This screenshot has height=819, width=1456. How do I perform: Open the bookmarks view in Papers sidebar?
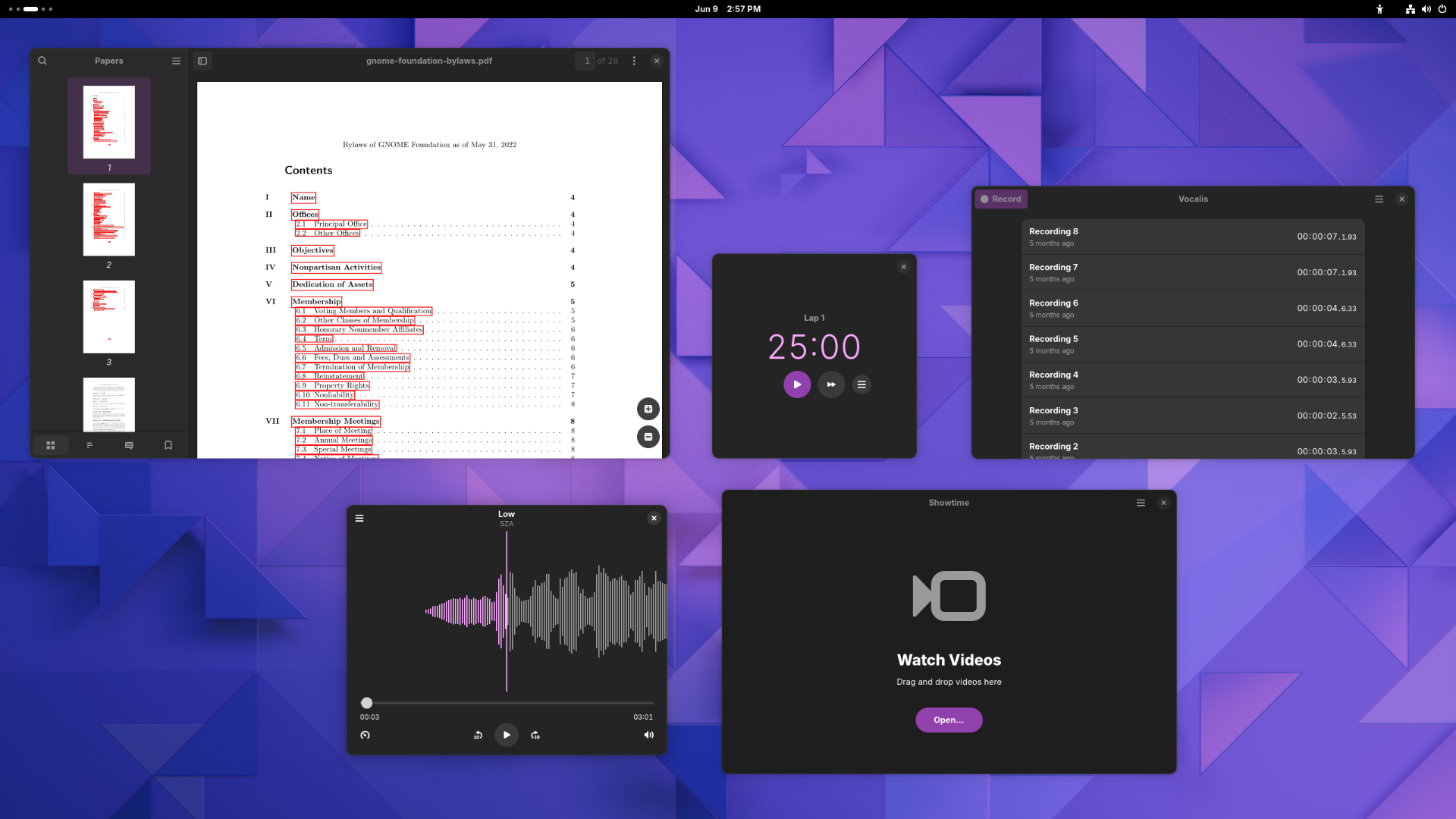point(168,445)
